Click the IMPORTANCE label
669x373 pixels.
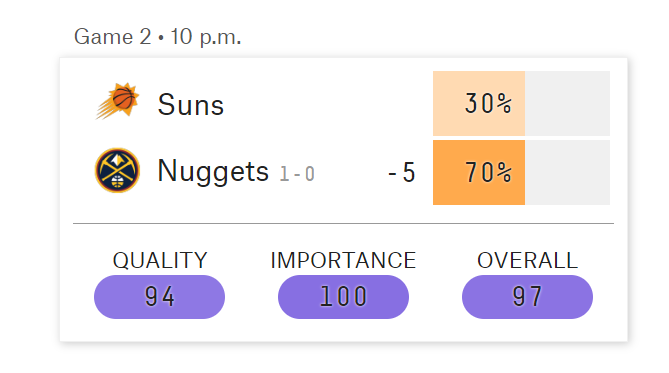pos(343,260)
